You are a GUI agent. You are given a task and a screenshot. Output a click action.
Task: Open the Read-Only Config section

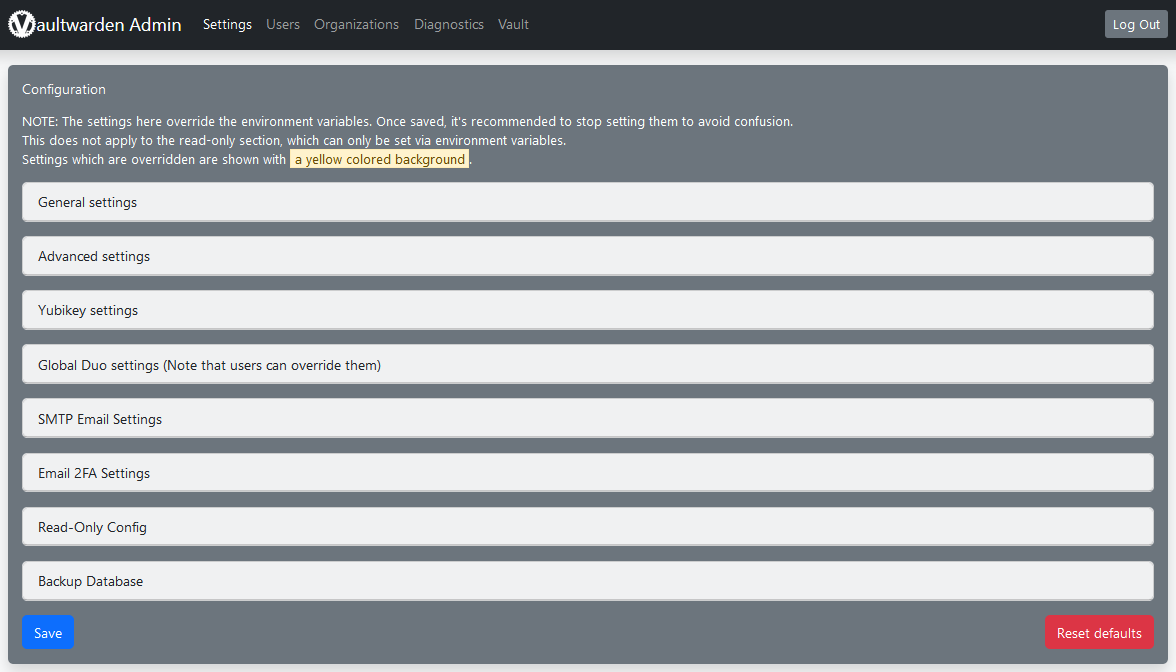click(x=587, y=526)
